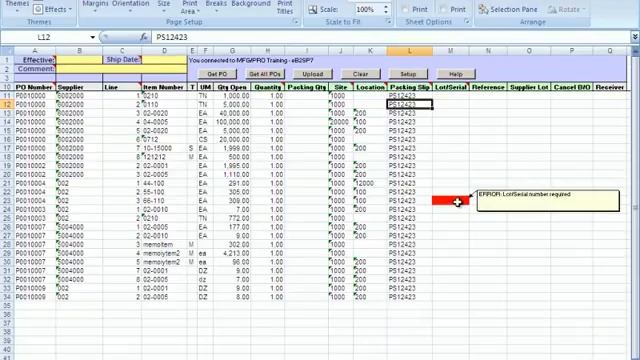
Task: Toggle the Gridlines Print checkbox
Action: pos(406,9)
